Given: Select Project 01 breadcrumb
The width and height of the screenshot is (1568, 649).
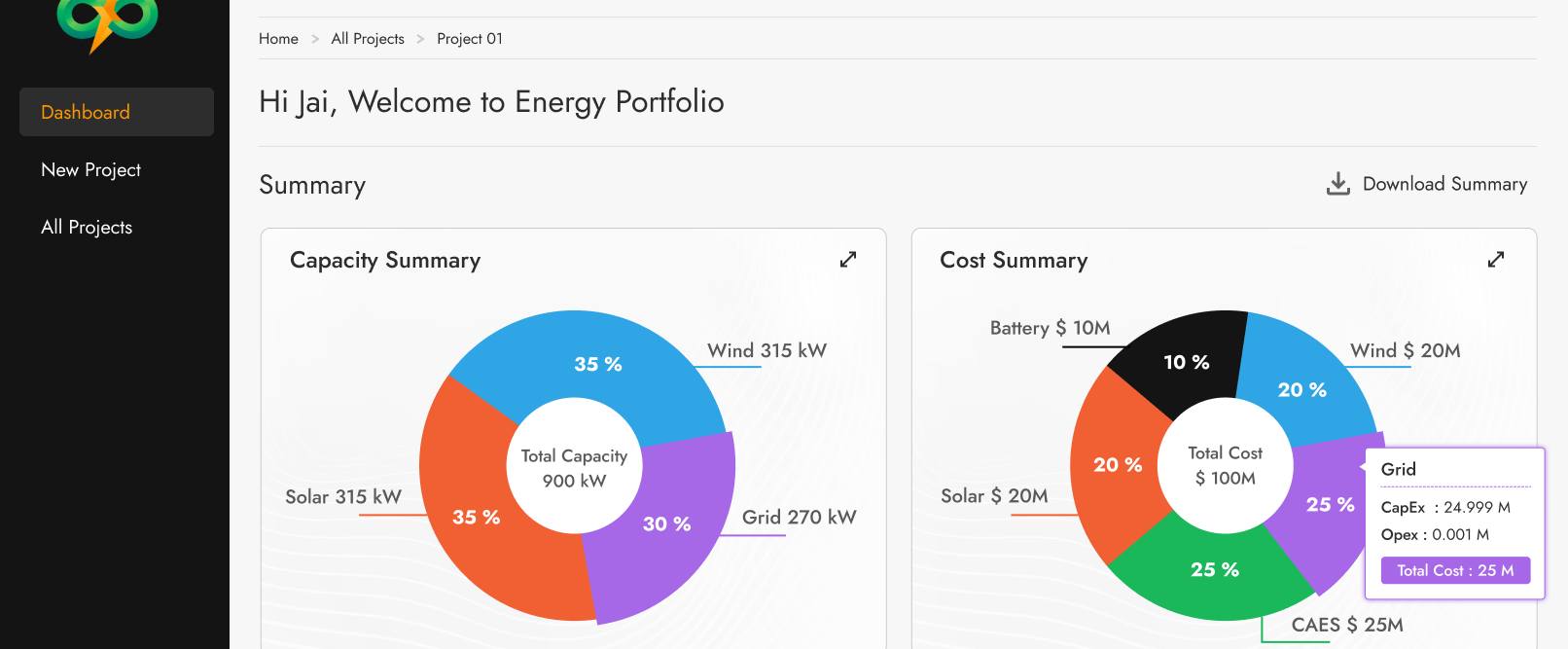Looking at the screenshot, I should (470, 39).
